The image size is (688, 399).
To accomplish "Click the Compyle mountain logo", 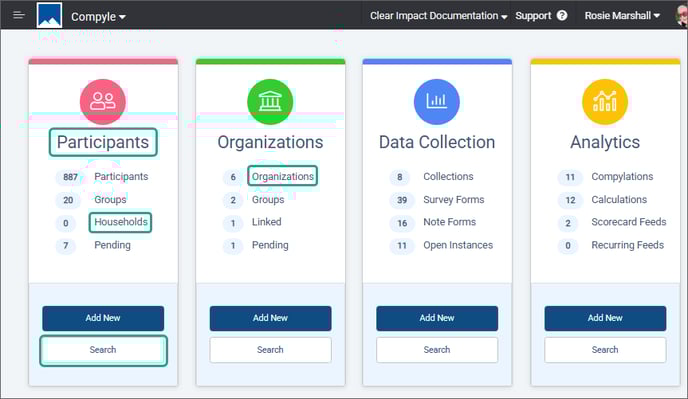I will [x=49, y=15].
